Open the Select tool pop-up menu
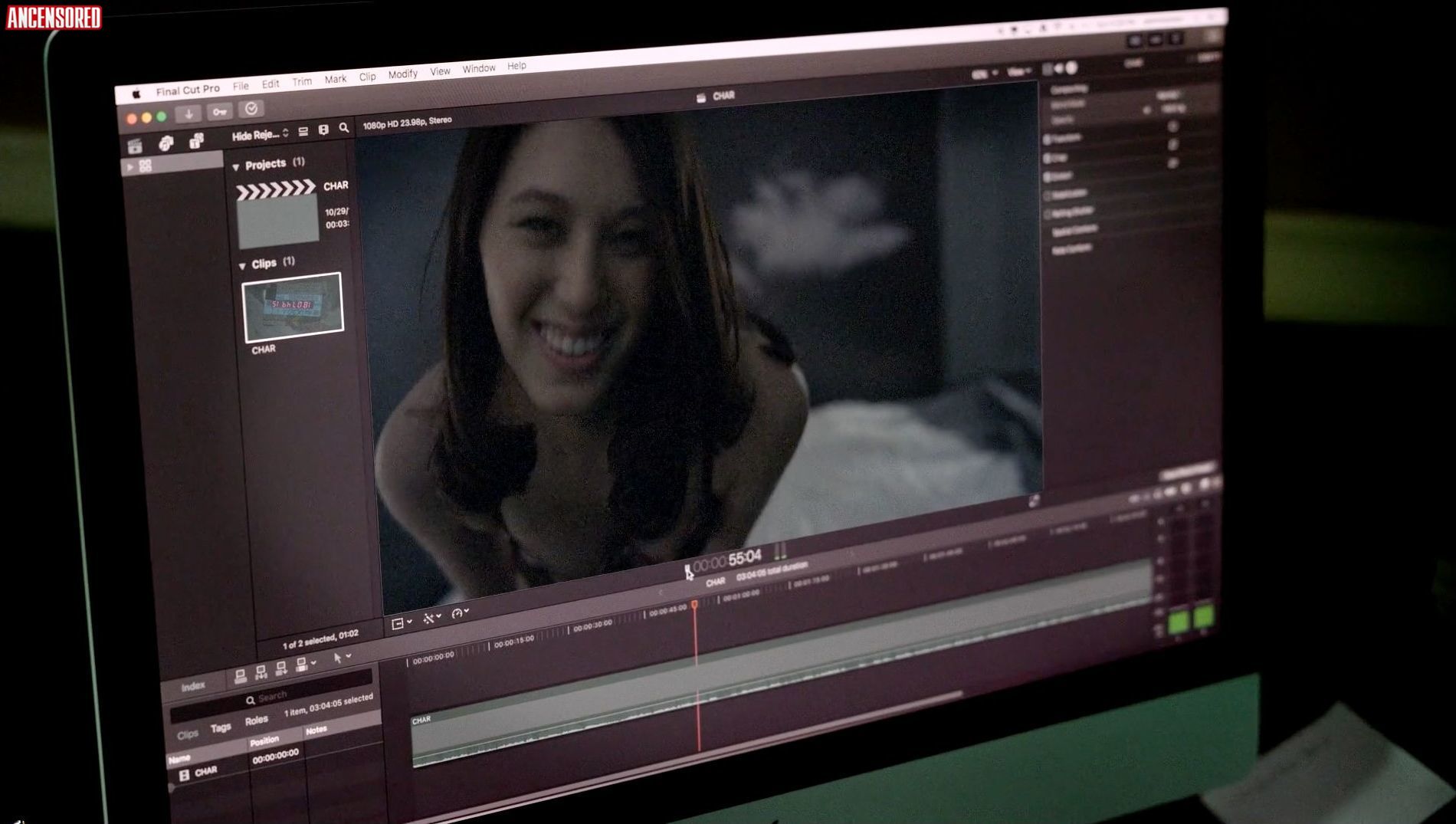The image size is (1456, 824). click(342, 657)
